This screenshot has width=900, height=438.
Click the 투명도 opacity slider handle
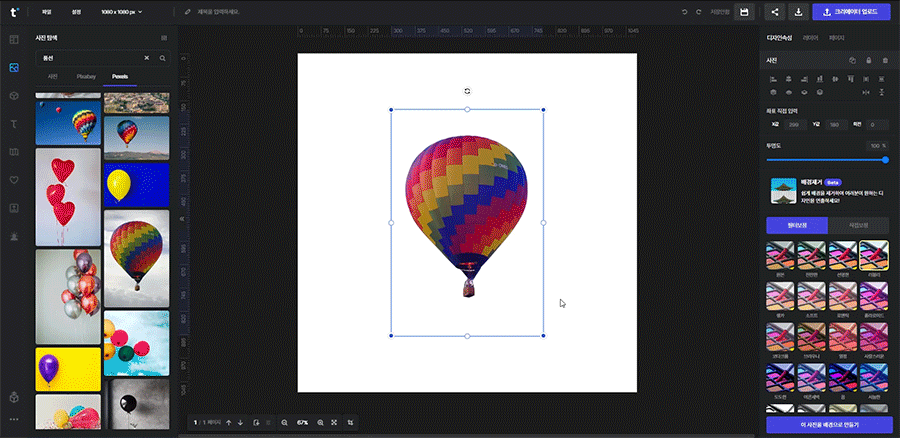point(885,159)
